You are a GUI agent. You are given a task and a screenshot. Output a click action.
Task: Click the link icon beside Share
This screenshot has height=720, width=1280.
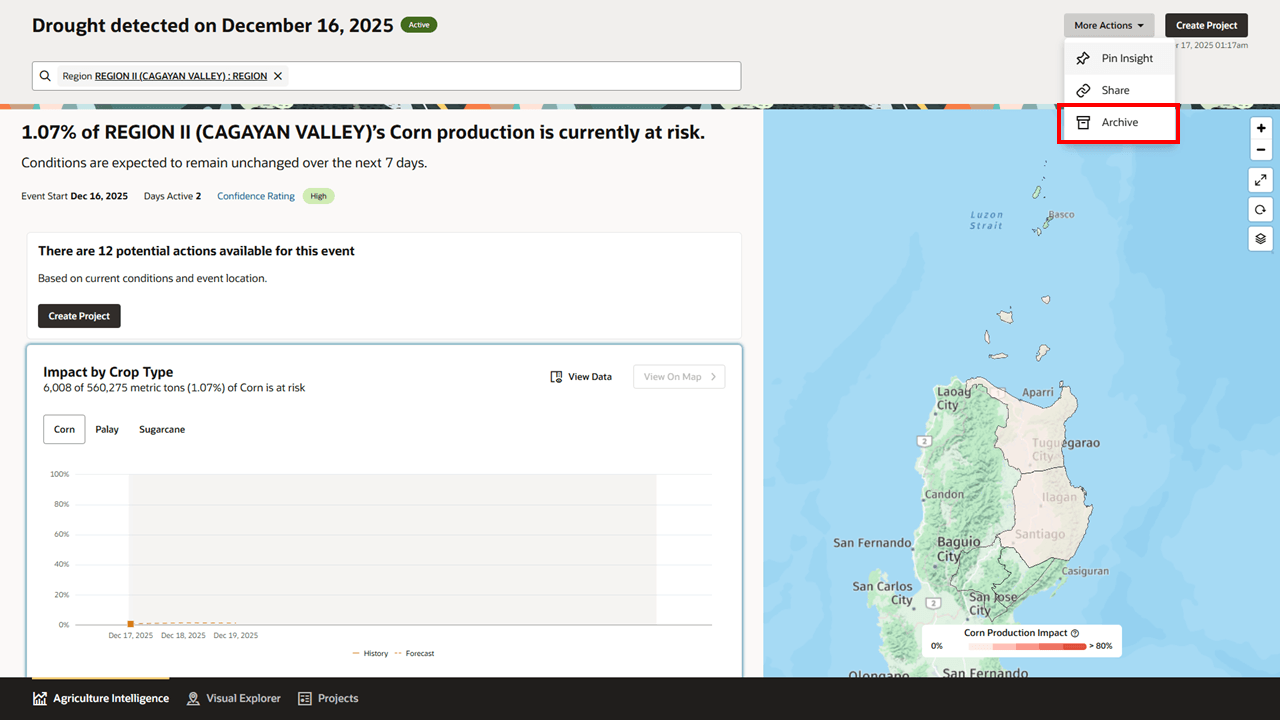(x=1083, y=91)
